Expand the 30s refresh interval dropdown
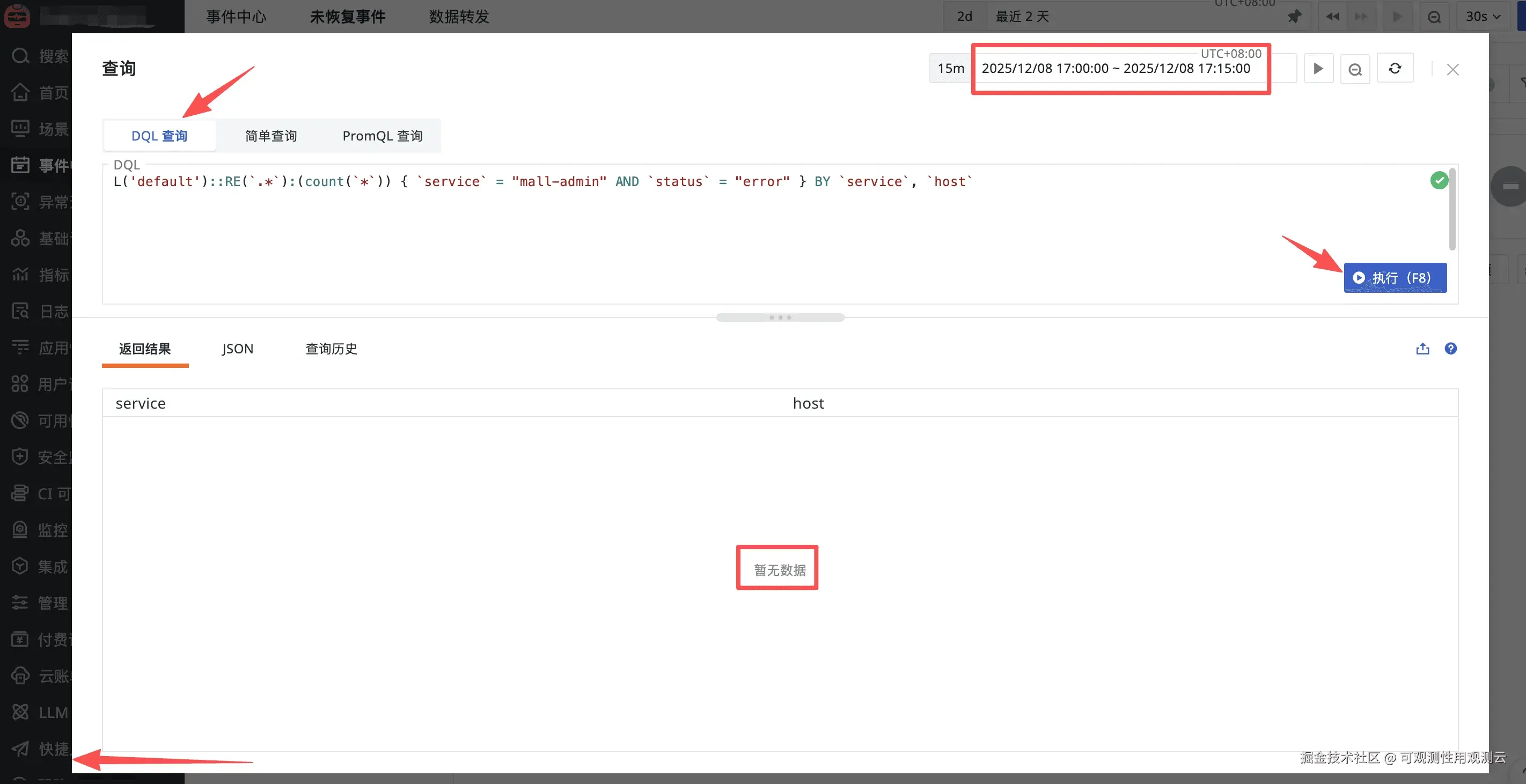Image resolution: width=1526 pixels, height=784 pixels. 1482,17
